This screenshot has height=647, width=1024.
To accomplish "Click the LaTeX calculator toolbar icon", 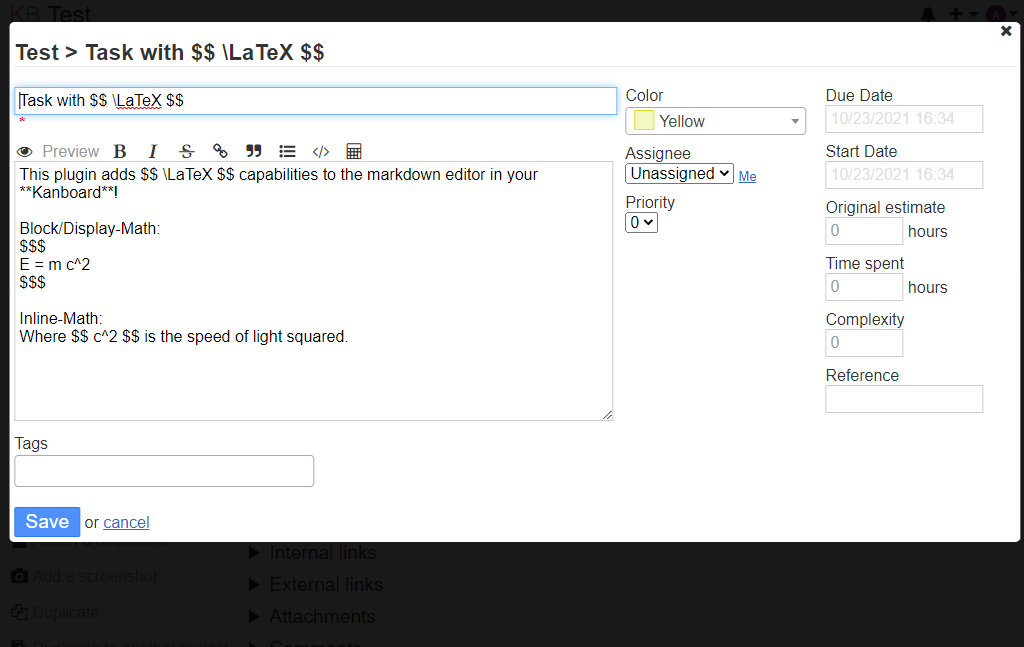I will (x=354, y=151).
